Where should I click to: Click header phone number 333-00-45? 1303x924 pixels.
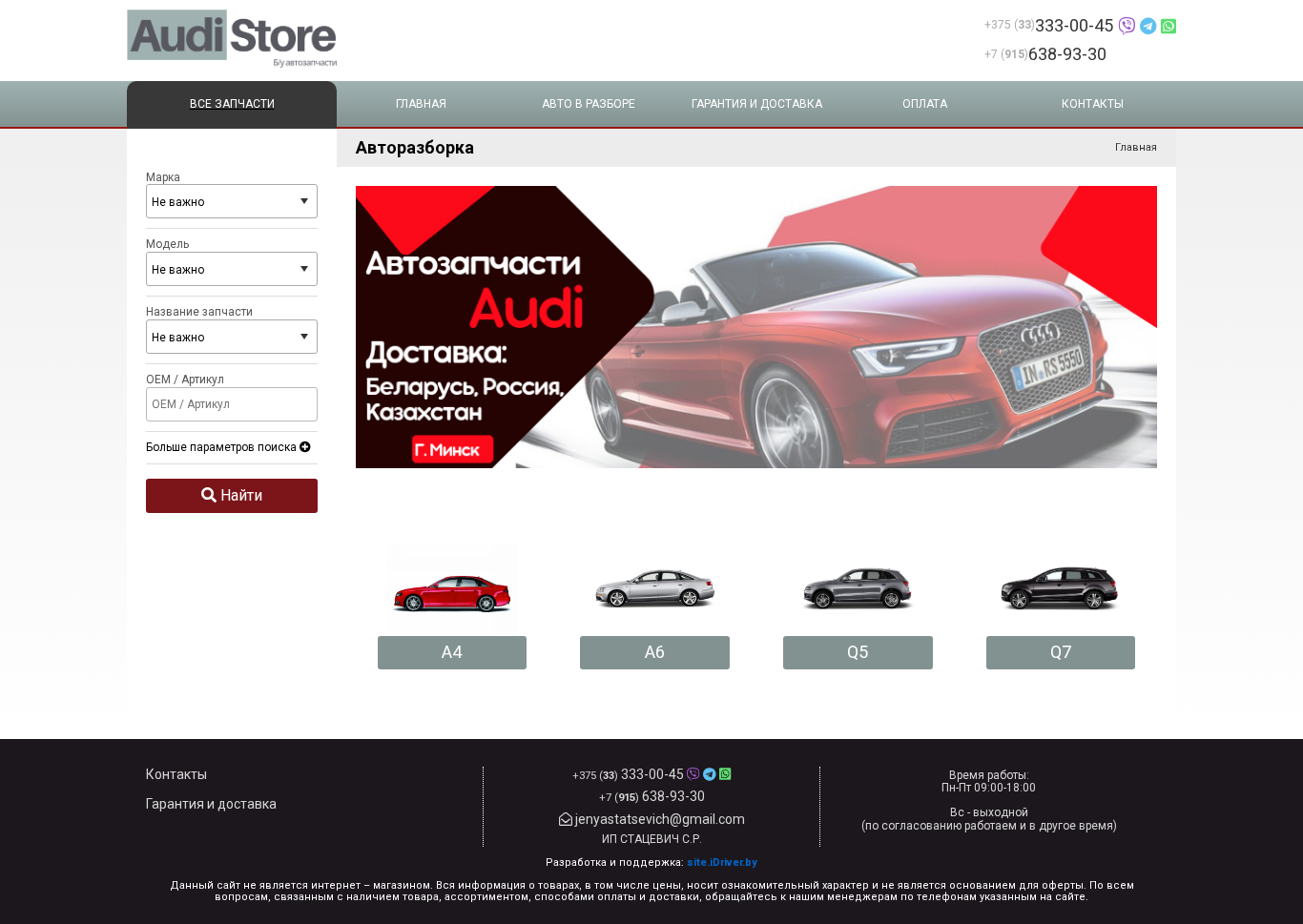1074,26
